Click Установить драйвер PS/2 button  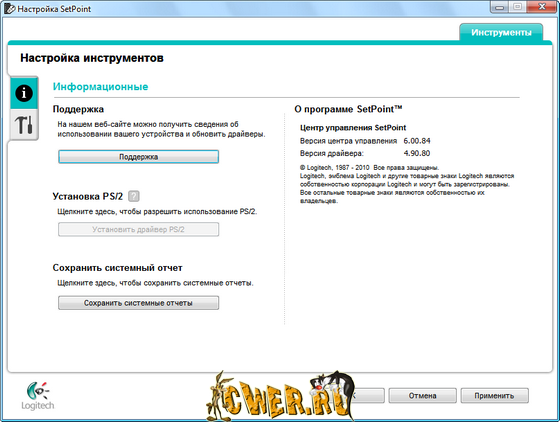(x=139, y=229)
